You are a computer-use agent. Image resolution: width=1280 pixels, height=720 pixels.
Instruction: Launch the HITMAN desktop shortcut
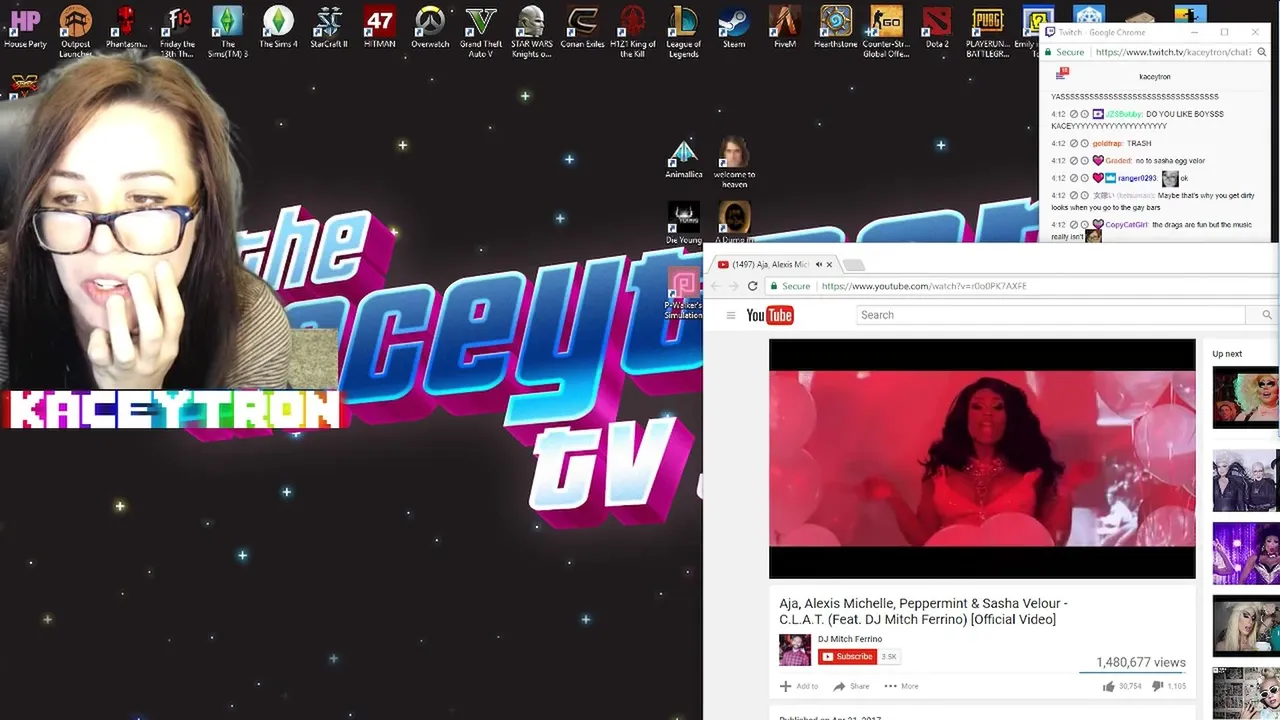point(380,29)
